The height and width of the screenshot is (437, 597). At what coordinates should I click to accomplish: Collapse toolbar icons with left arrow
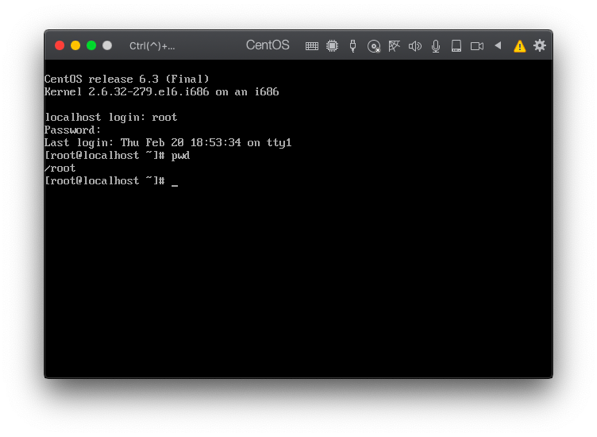[x=498, y=46]
